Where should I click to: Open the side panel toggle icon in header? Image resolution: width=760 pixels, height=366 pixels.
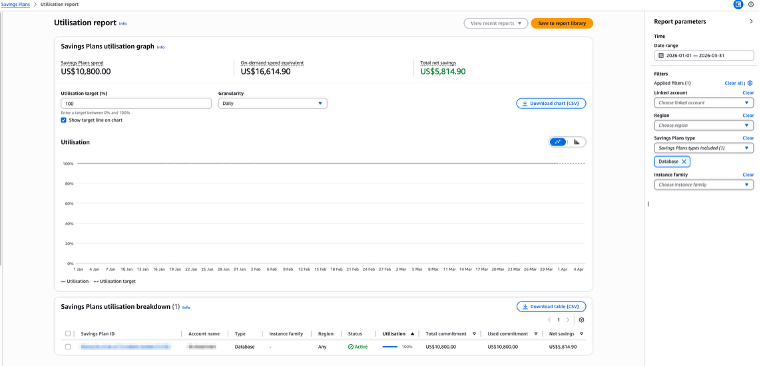[x=738, y=4]
